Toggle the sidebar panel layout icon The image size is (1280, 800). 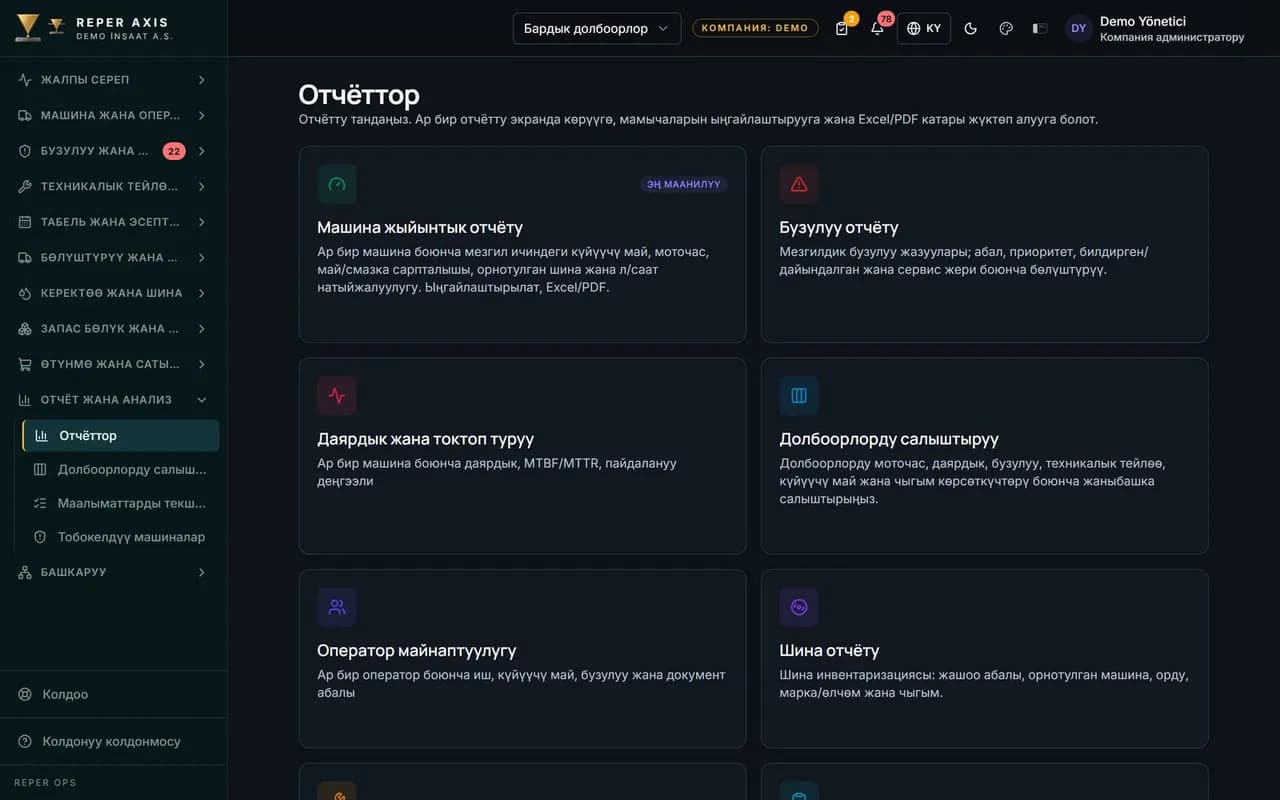tap(1040, 28)
